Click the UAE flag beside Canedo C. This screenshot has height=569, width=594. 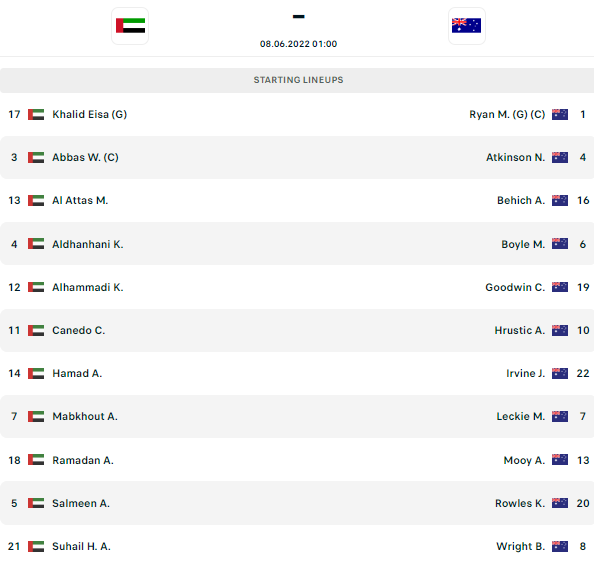[x=36, y=330]
